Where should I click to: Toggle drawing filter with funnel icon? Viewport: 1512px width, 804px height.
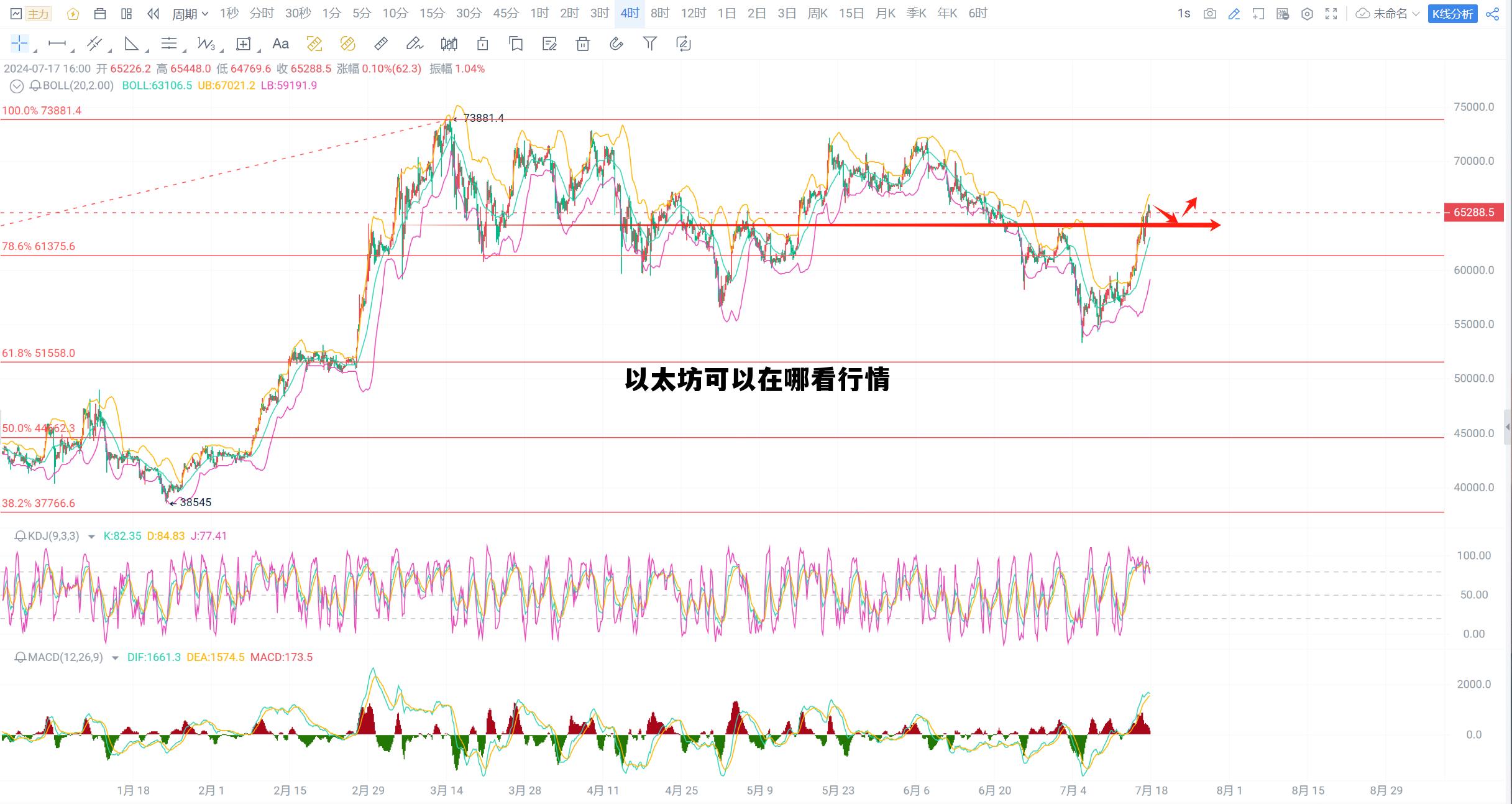click(x=650, y=44)
